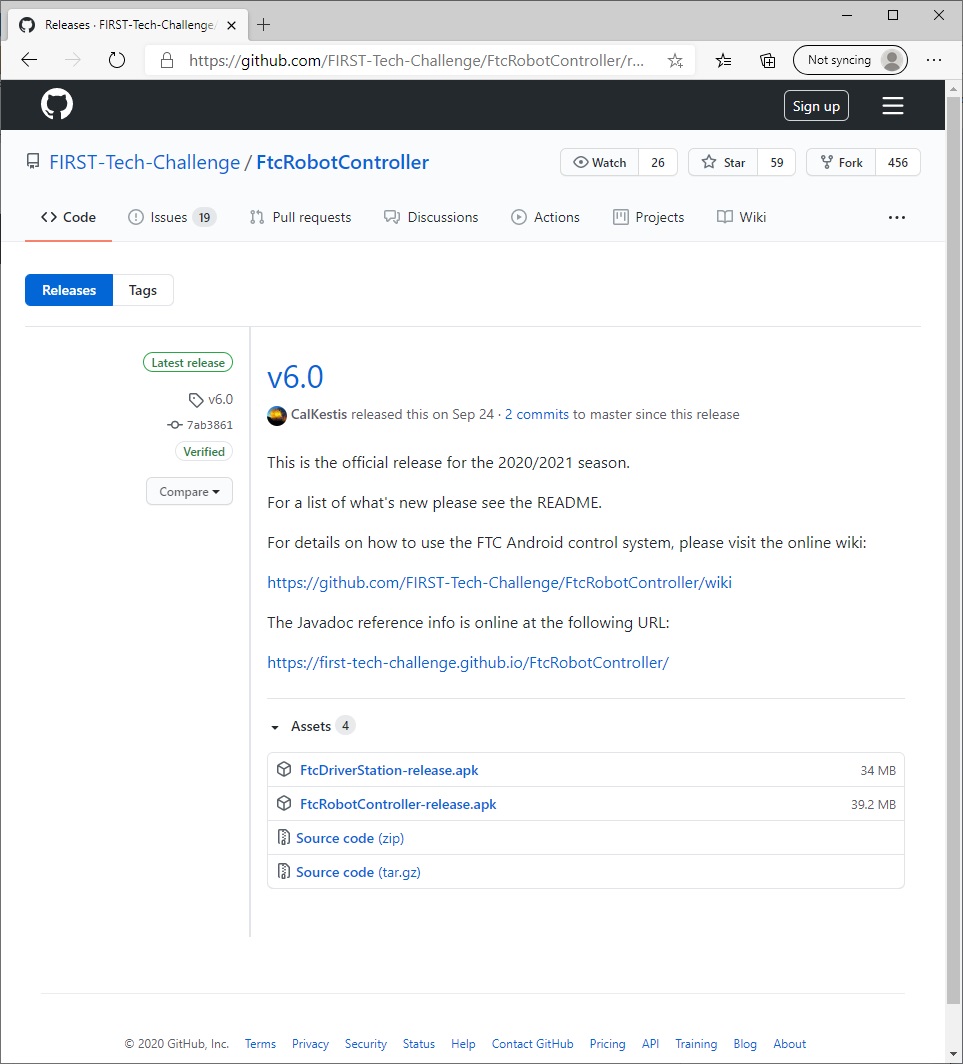Switch to the Tags view
This screenshot has height=1064, width=963.
point(143,290)
